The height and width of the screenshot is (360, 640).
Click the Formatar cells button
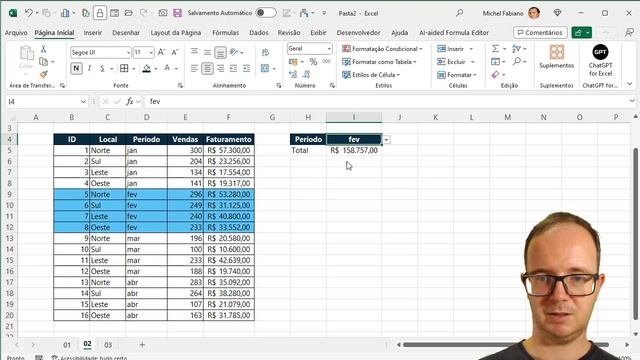457,75
